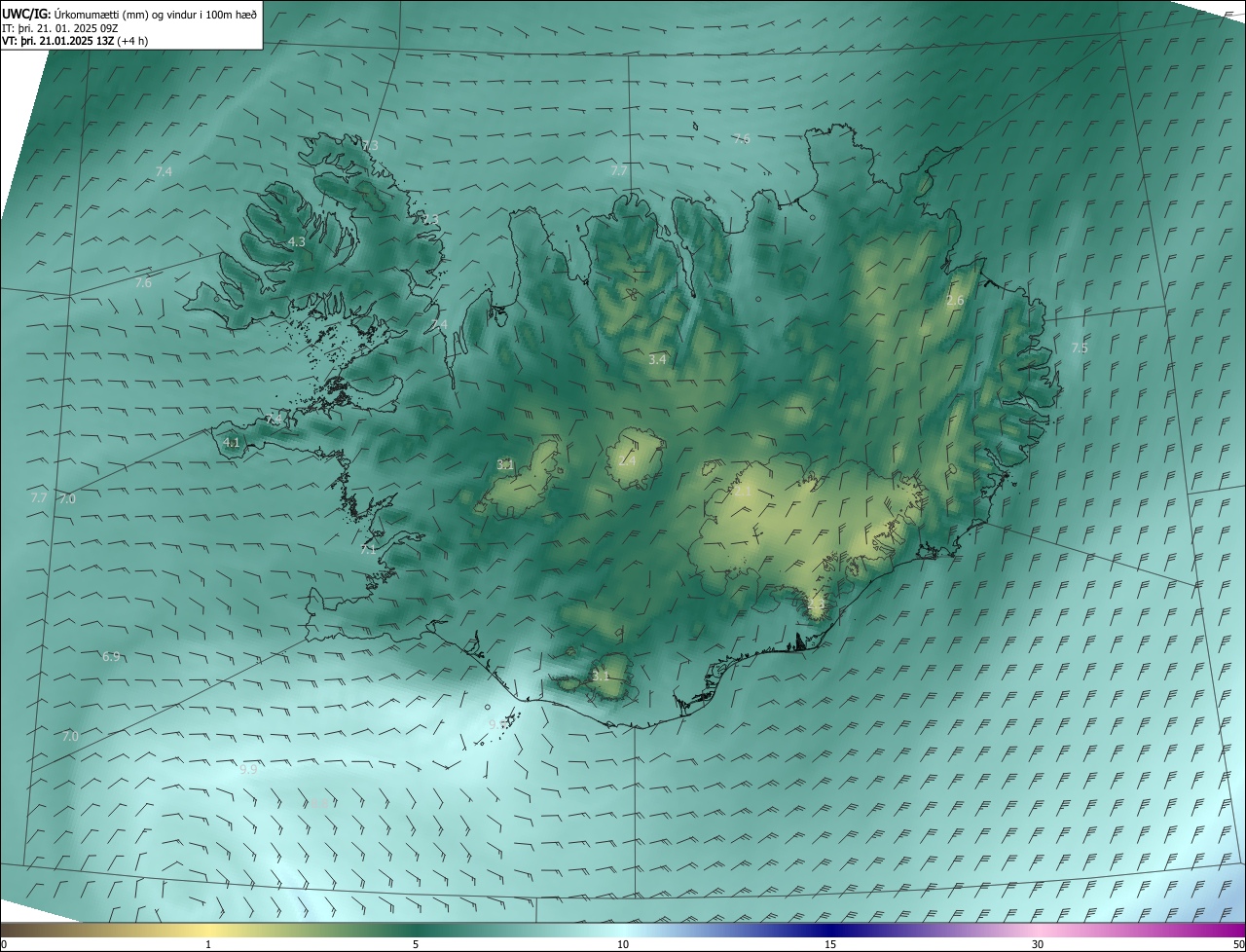Click the VT valid time 13Z line

[x=75, y=41]
